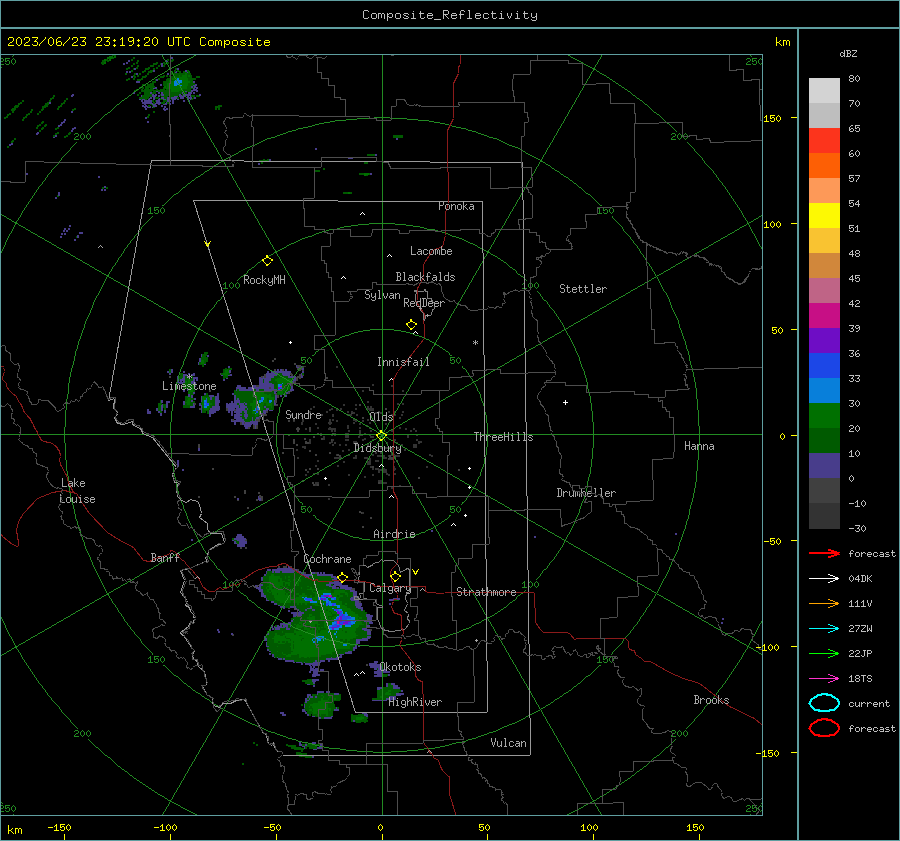Click the RockyMH label
Viewport: 900px width, 841px height.
(264, 280)
